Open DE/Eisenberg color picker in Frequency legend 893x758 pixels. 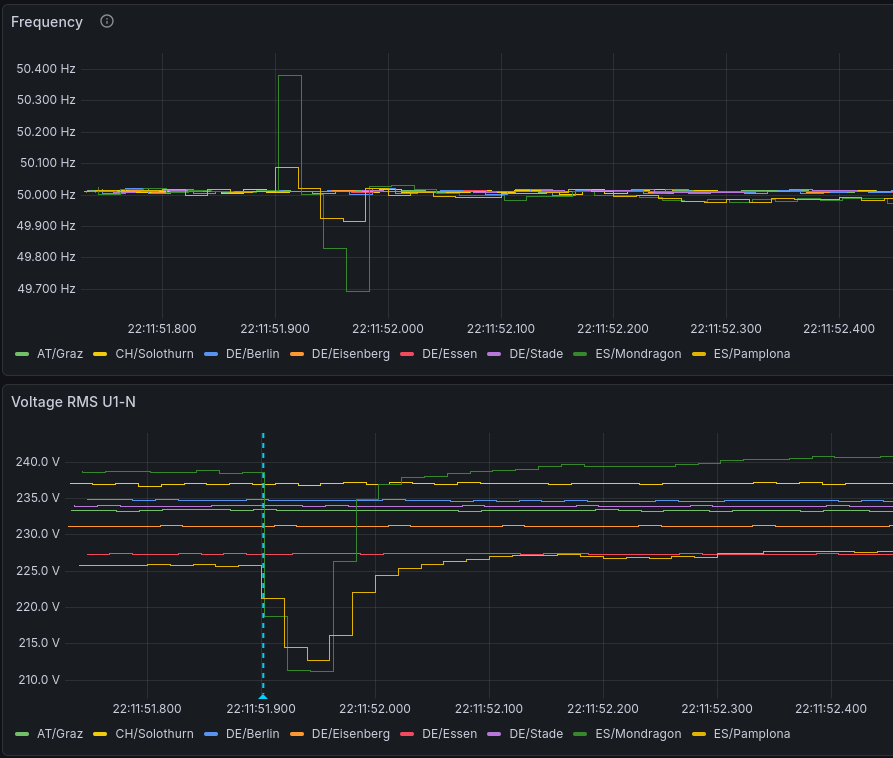coord(297,354)
